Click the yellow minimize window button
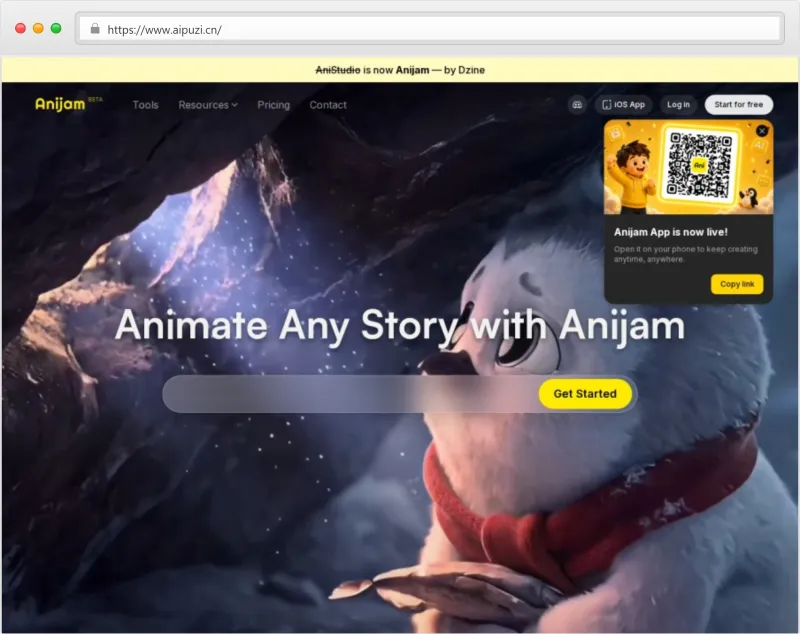Viewport: 800px width, 634px height. point(38,29)
